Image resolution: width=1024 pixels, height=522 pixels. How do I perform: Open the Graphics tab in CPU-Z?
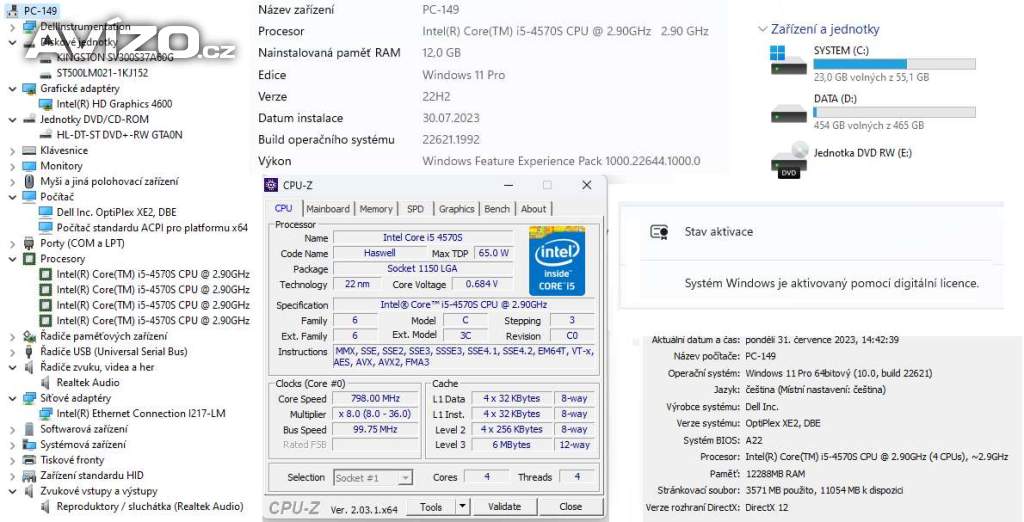(x=456, y=209)
